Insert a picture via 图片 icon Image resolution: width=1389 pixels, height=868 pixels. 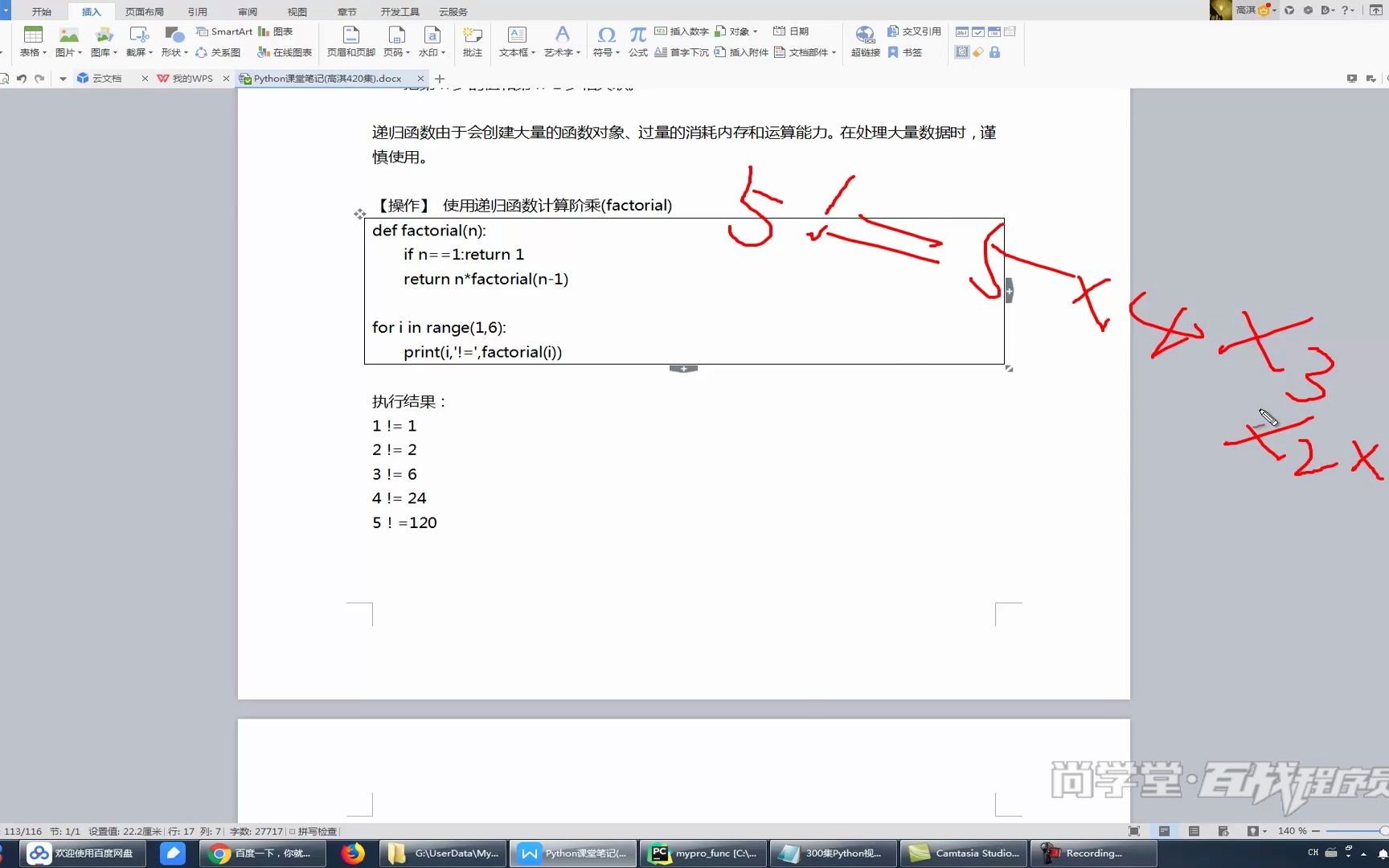click(68, 35)
